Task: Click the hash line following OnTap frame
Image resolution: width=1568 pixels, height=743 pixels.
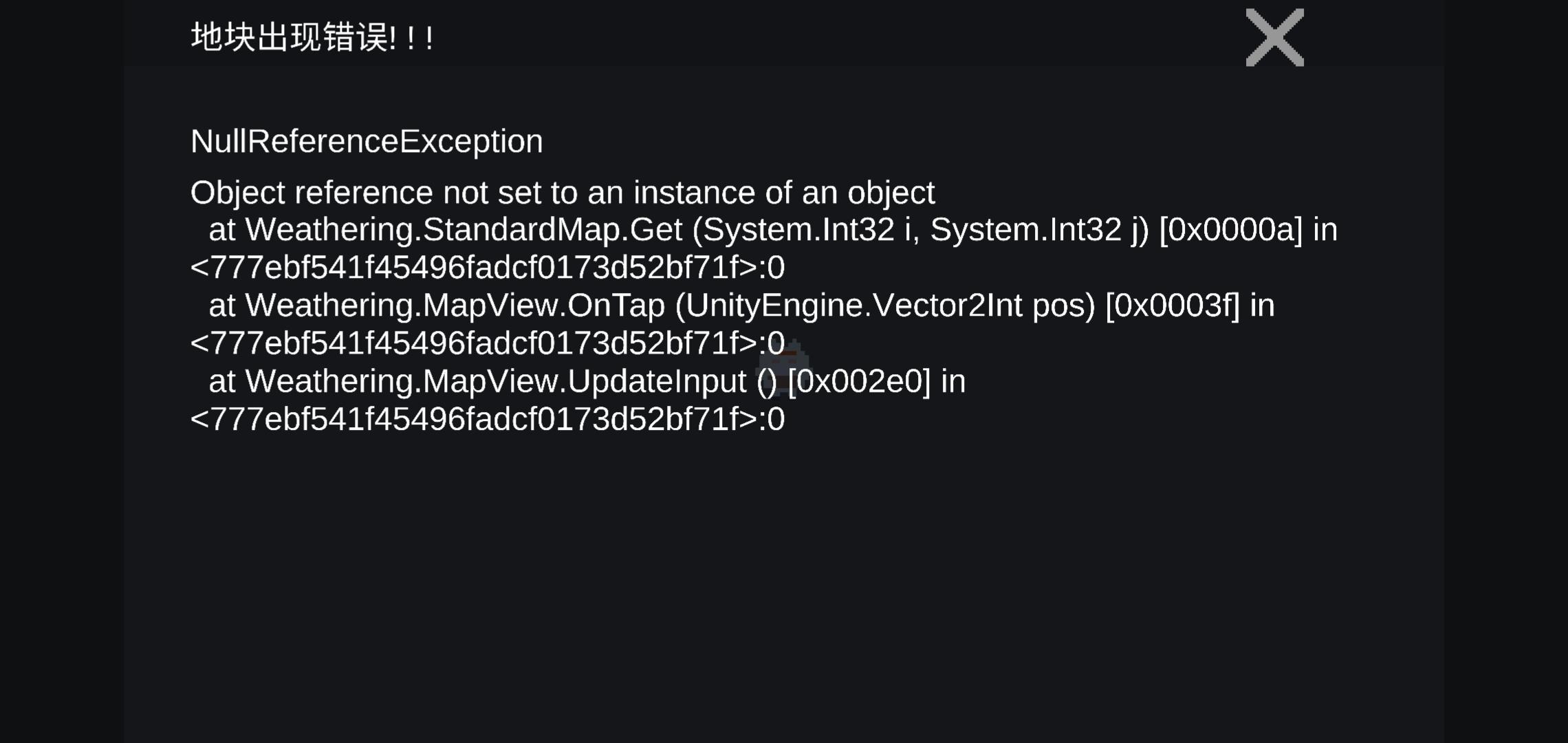Action: click(x=488, y=343)
